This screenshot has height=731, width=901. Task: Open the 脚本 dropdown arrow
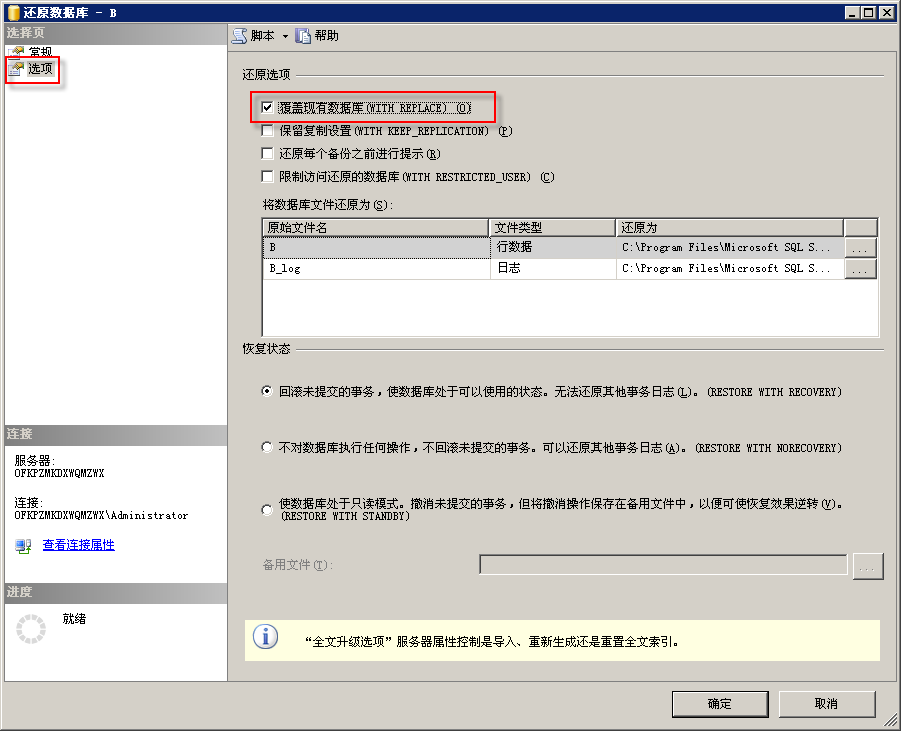point(285,36)
